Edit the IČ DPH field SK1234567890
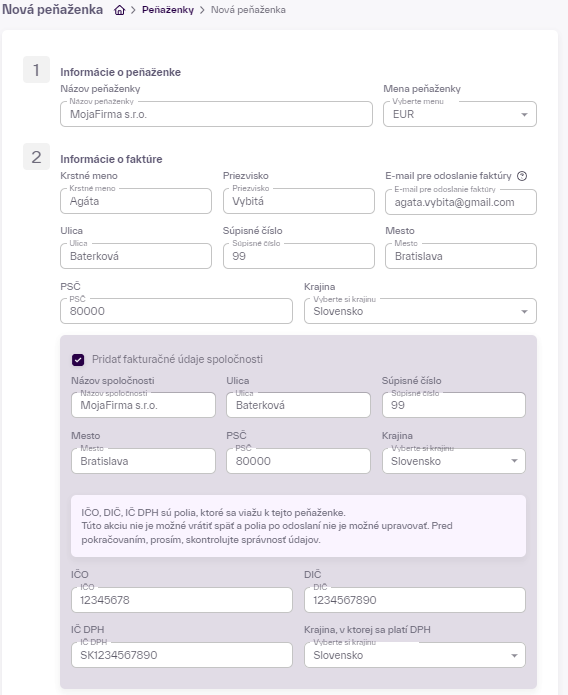 pos(182,655)
